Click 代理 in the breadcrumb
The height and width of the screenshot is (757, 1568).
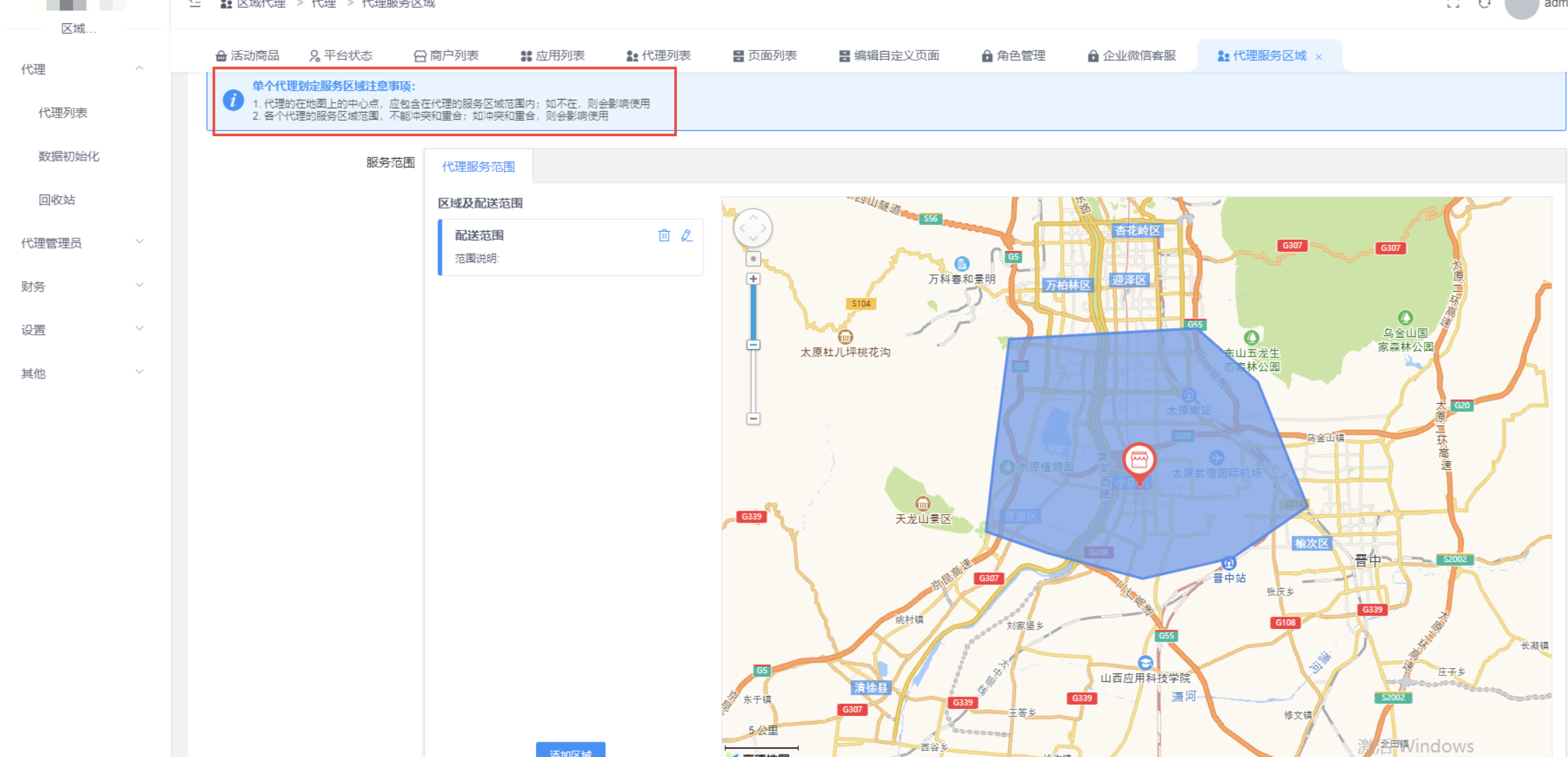(x=324, y=4)
